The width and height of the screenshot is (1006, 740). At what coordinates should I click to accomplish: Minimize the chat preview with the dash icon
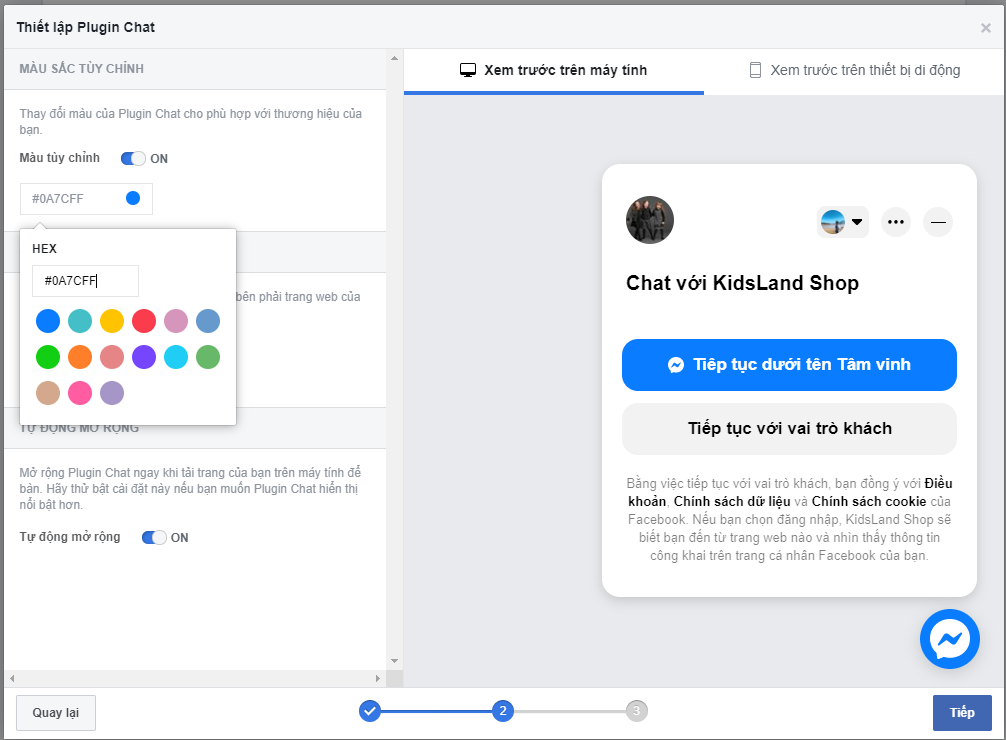tap(937, 222)
